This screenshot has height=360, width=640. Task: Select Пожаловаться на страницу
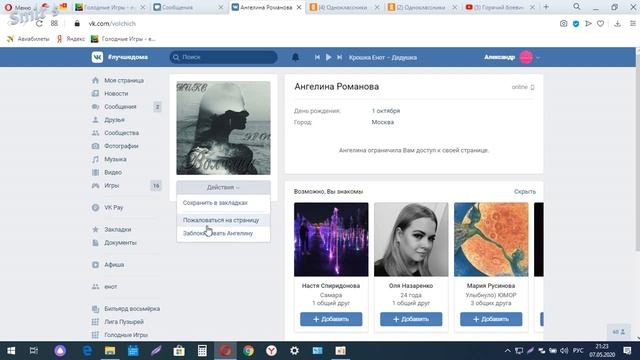tap(223, 220)
